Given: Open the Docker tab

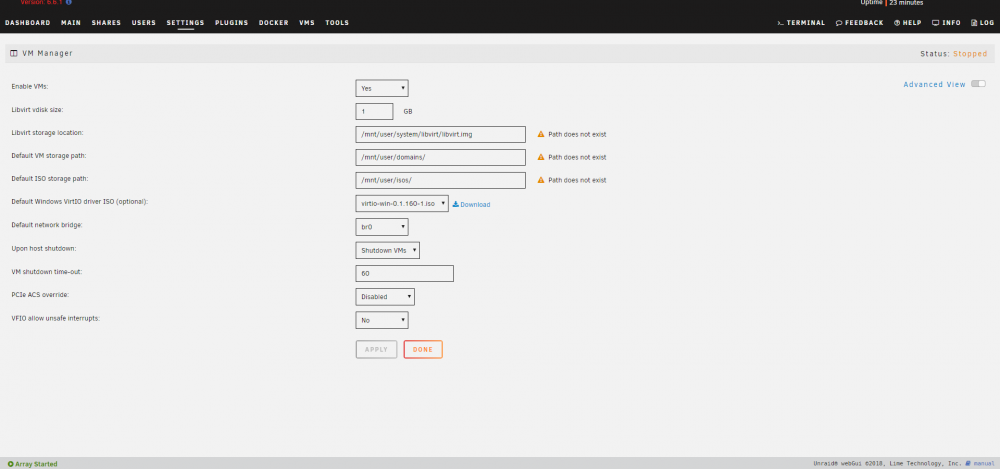Looking at the screenshot, I should pos(274,23).
